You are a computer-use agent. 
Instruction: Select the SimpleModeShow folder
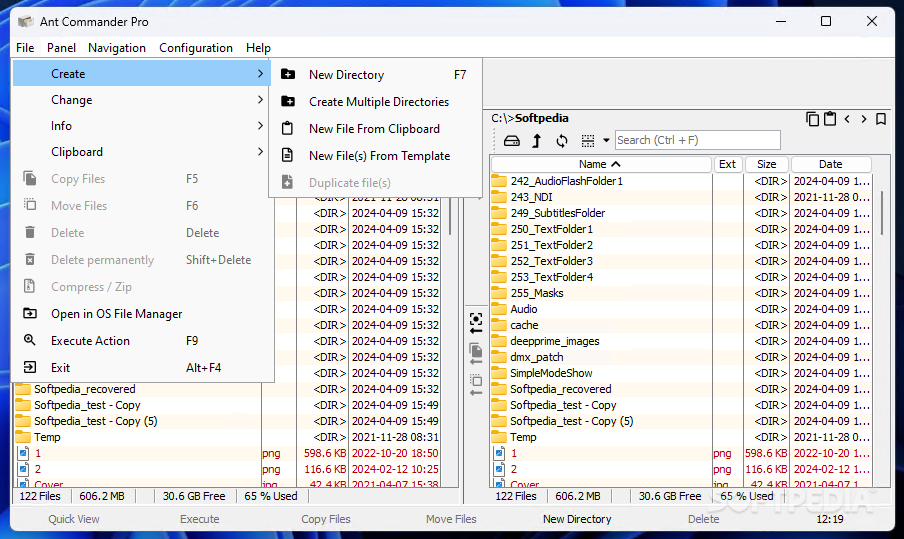pos(681,373)
